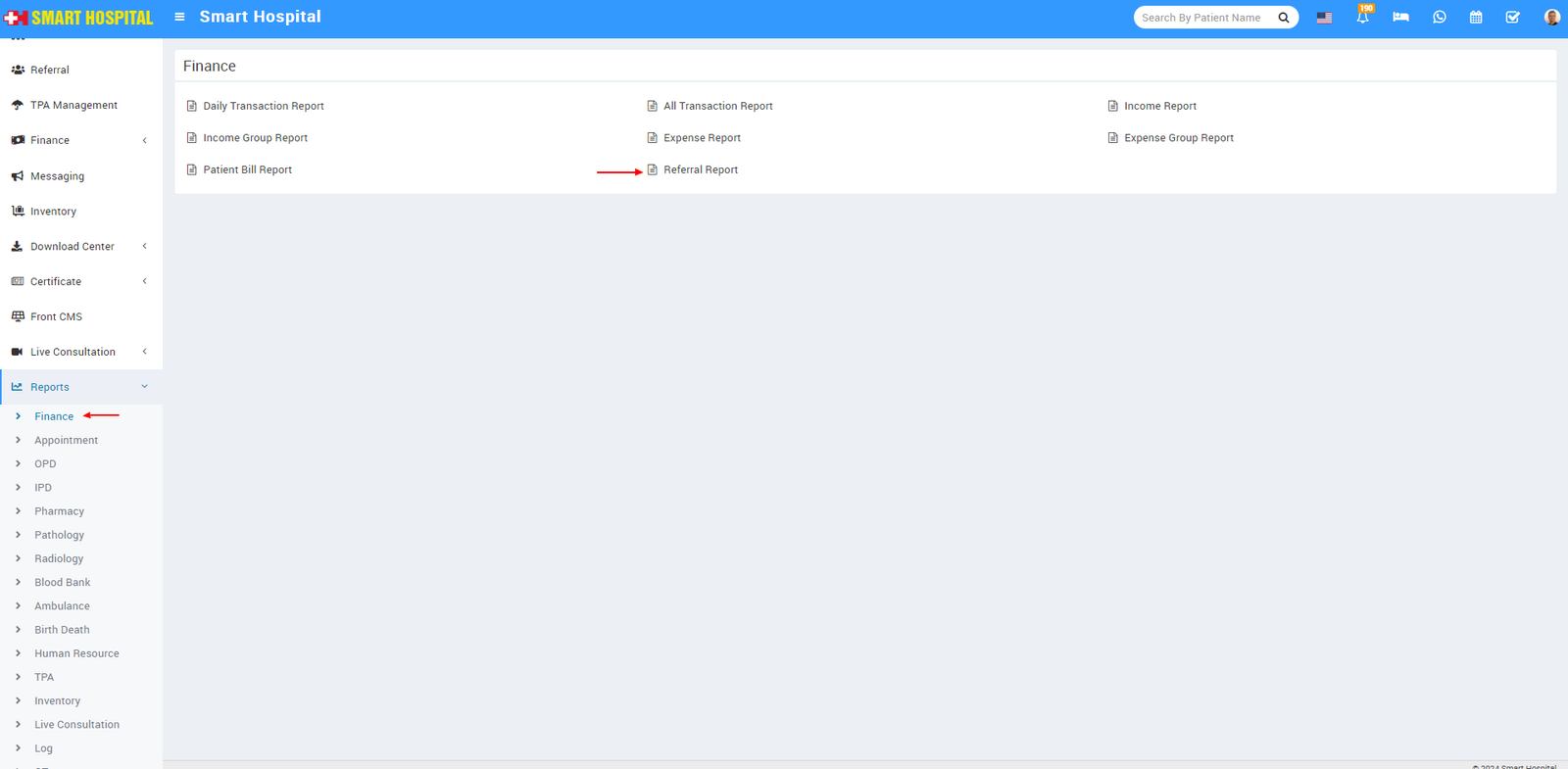Click the notification bell icon
Screen dimensions: 1568x769
click(x=1362, y=18)
